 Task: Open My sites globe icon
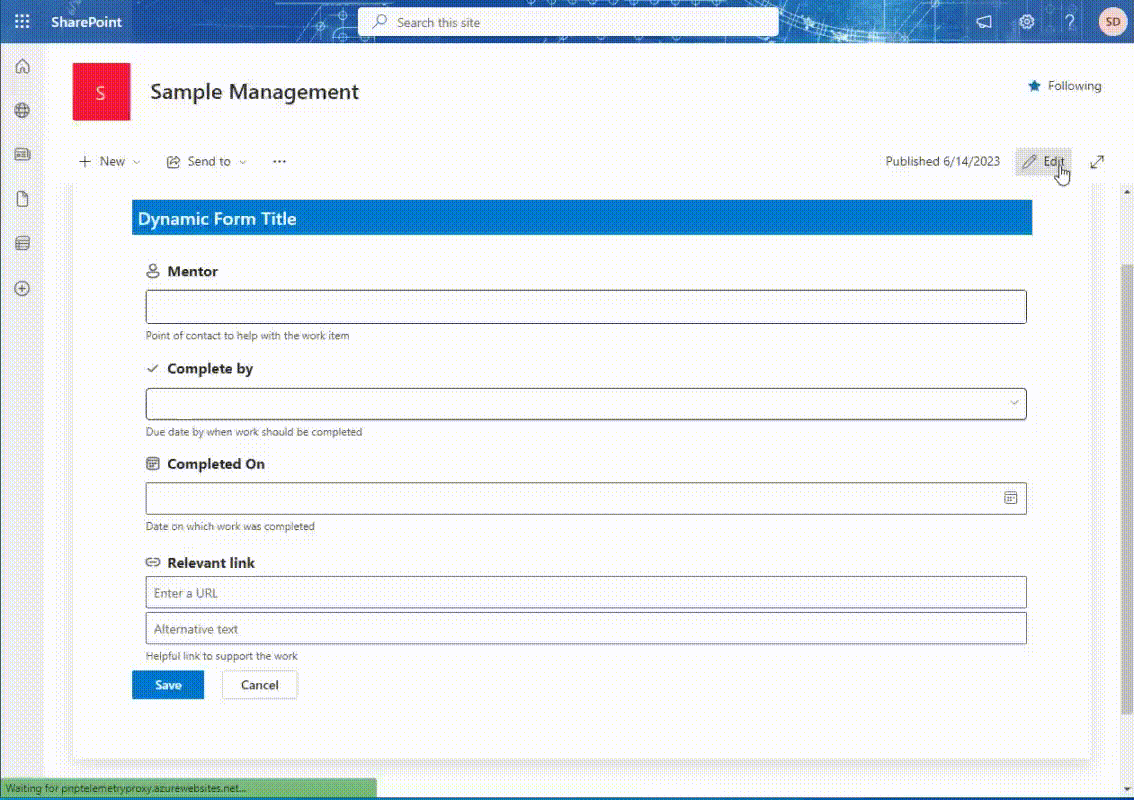click(x=22, y=110)
